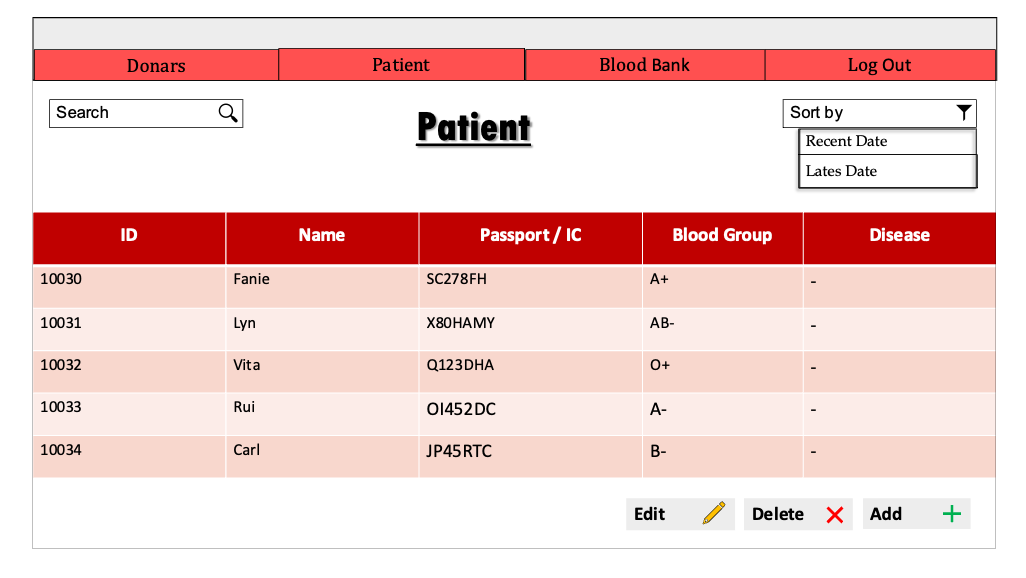The width and height of the screenshot is (1026, 578).
Task: Click the yellow pencil Edit icon
Action: pos(714,514)
